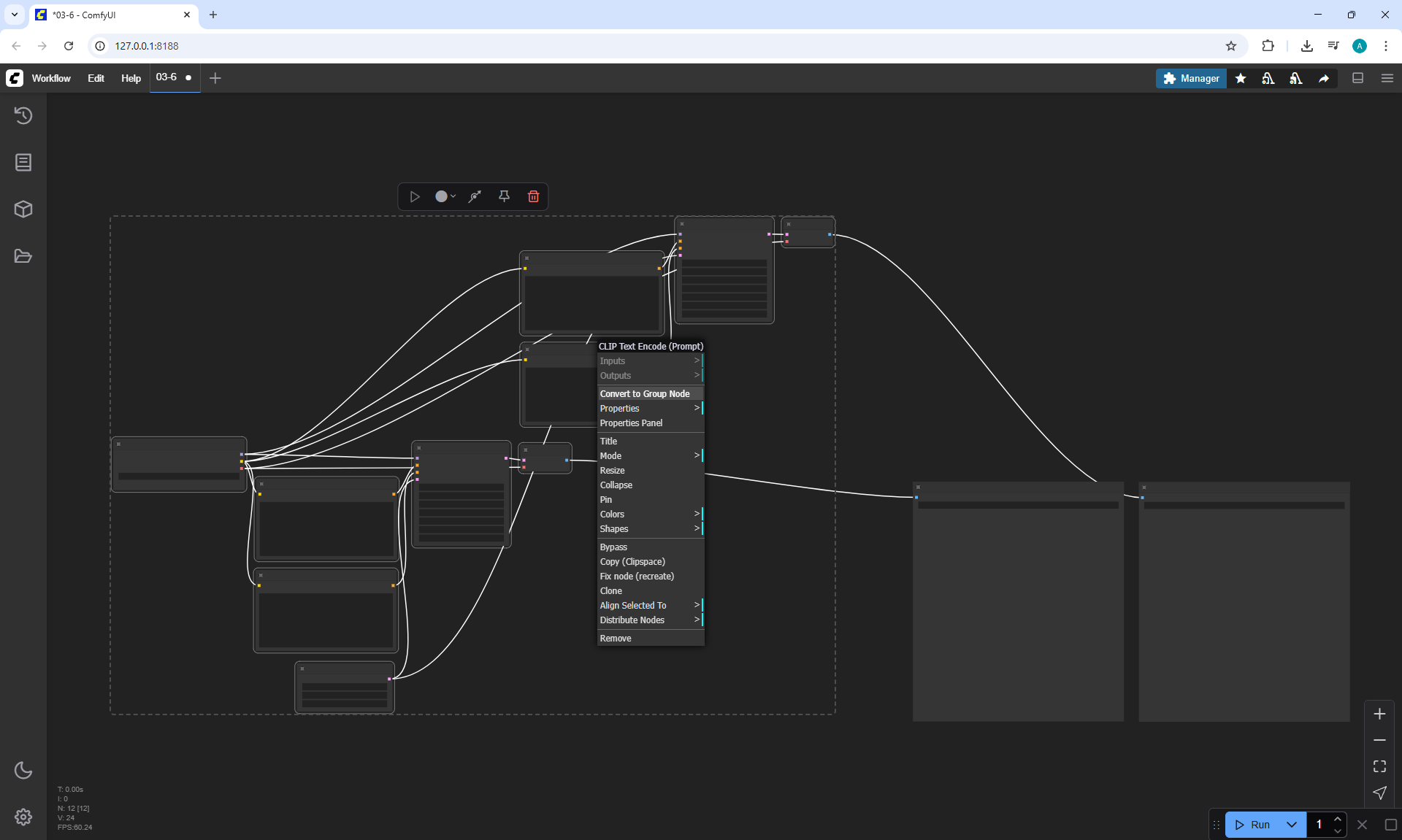Click the bypass icon in selection toolbar
Screen dimensions: 1402x840
point(475,196)
